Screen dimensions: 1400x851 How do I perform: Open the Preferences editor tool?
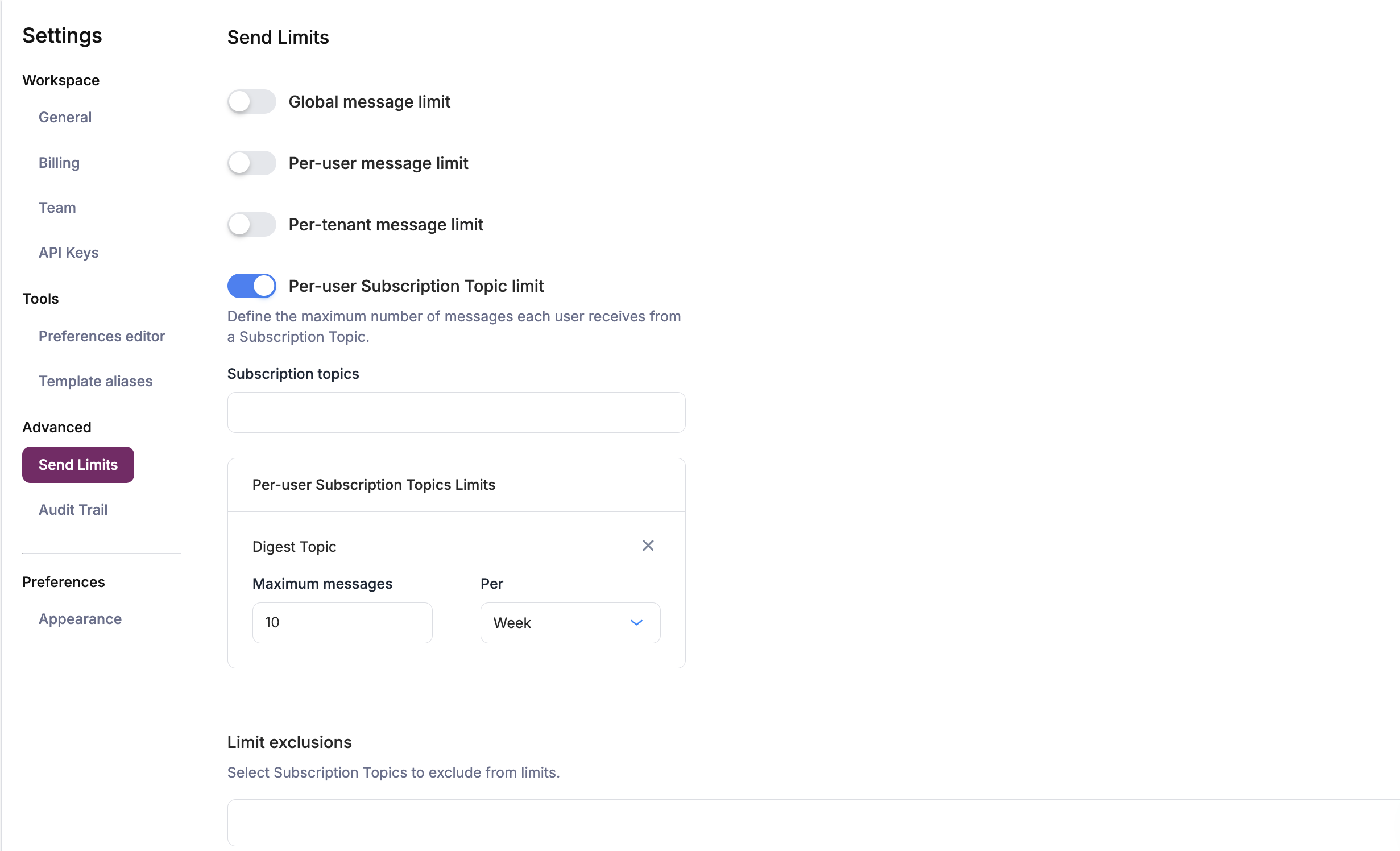click(101, 336)
